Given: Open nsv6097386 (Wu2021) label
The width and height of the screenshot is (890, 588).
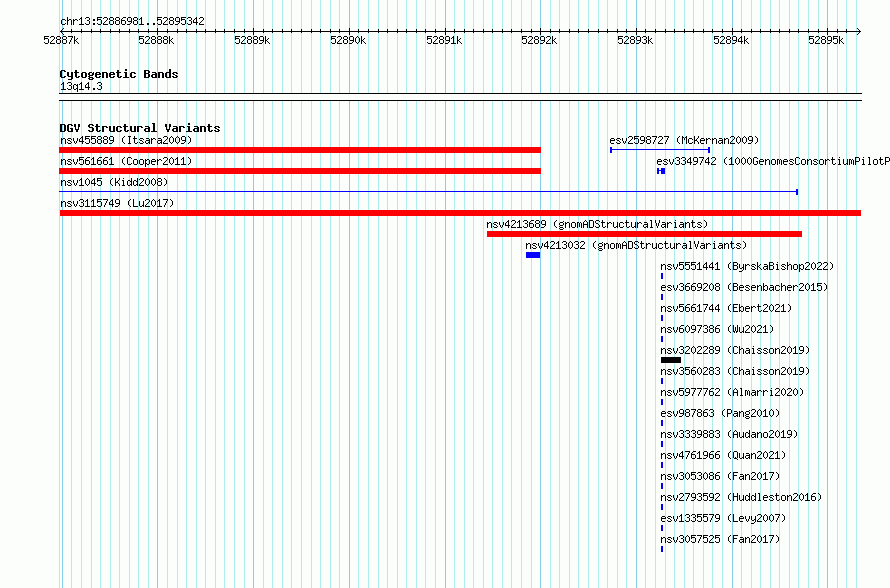Looking at the screenshot, I should tap(717, 329).
